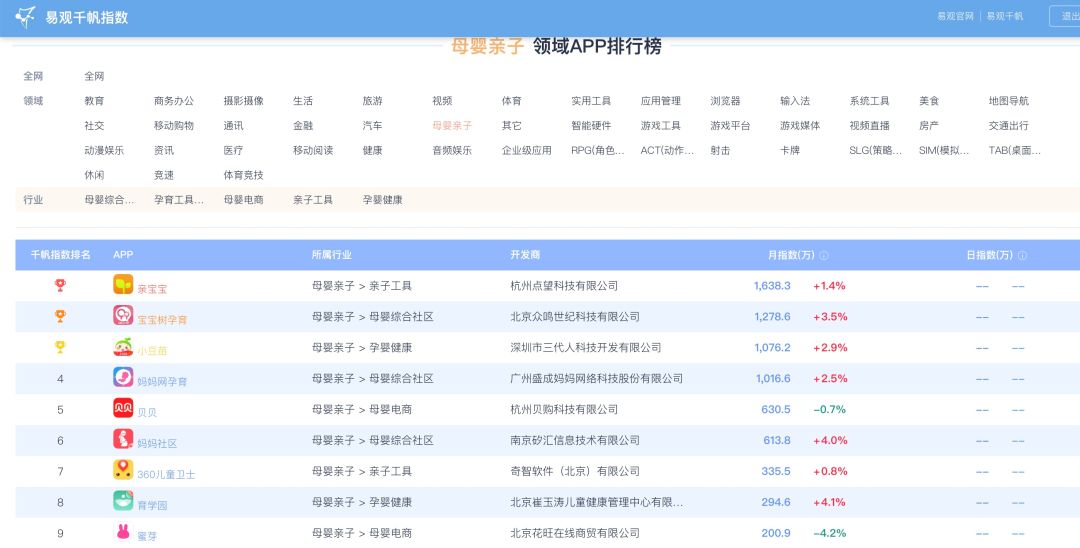The width and height of the screenshot is (1080, 548).
Task: Click the -4.2% change value for 蜜芽
Action: (x=830, y=534)
